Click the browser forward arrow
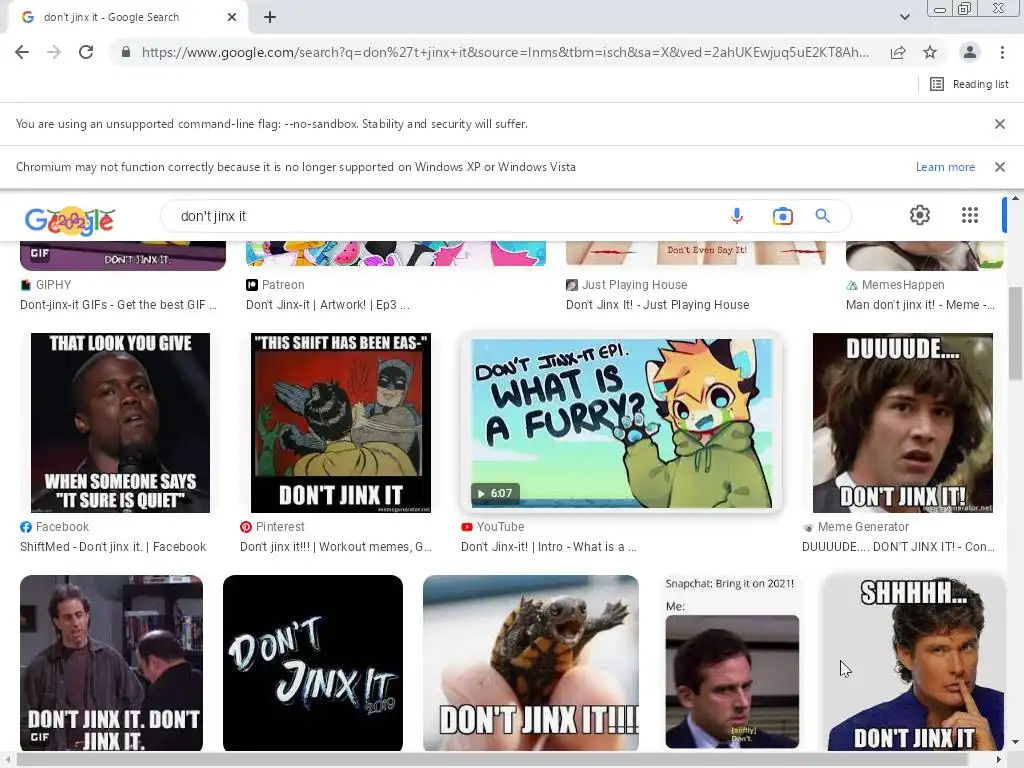This screenshot has width=1024, height=768. click(54, 52)
